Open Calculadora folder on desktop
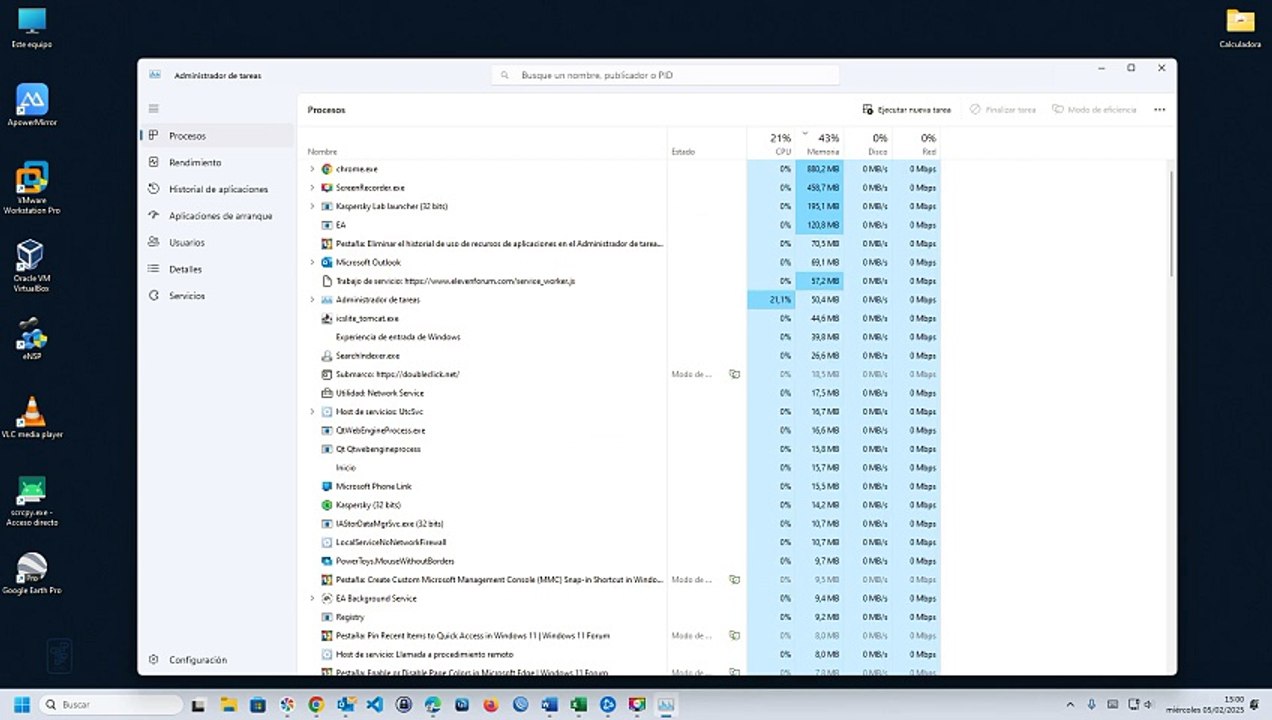 tap(1240, 28)
